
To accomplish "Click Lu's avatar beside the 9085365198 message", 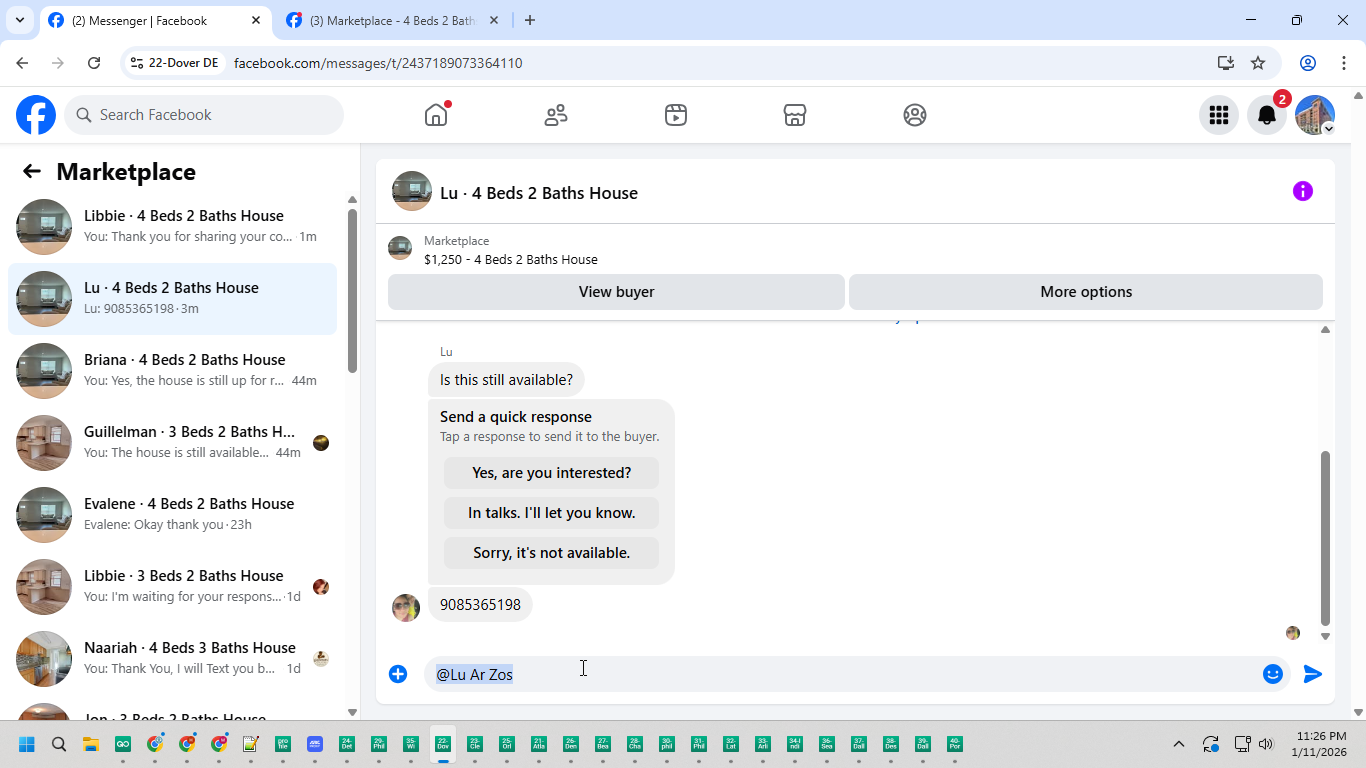I will point(406,608).
